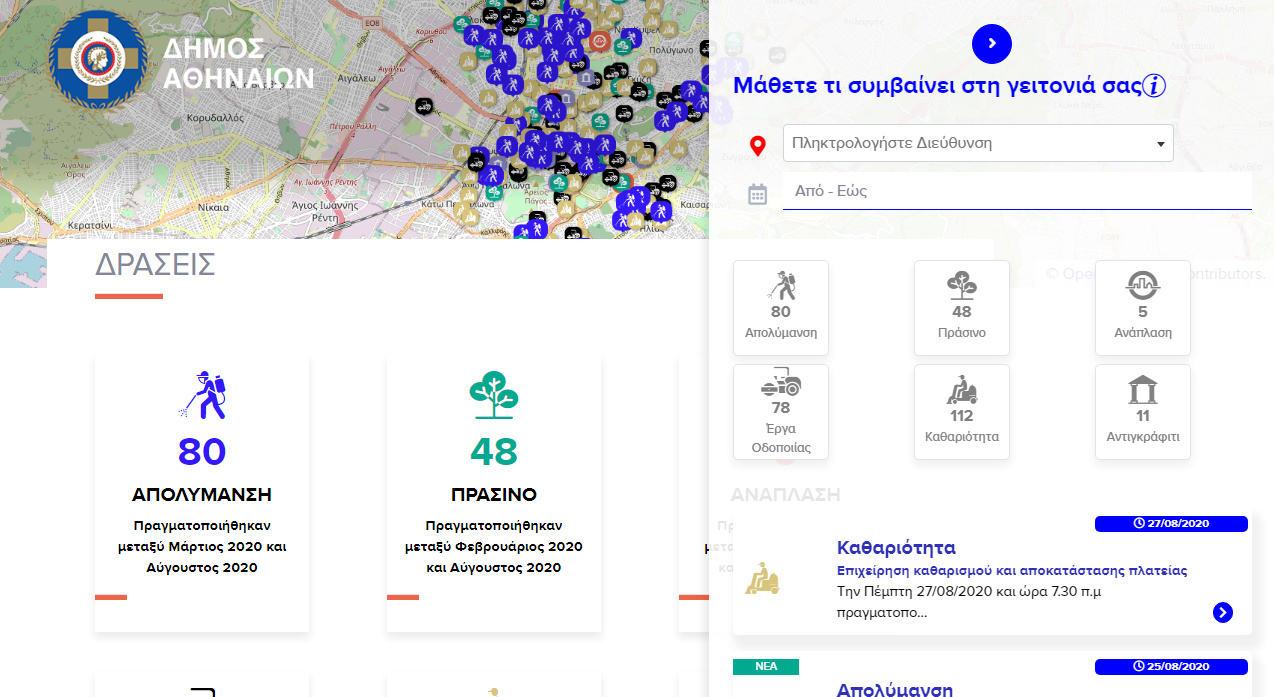Click the red location pin icon

pos(758,146)
